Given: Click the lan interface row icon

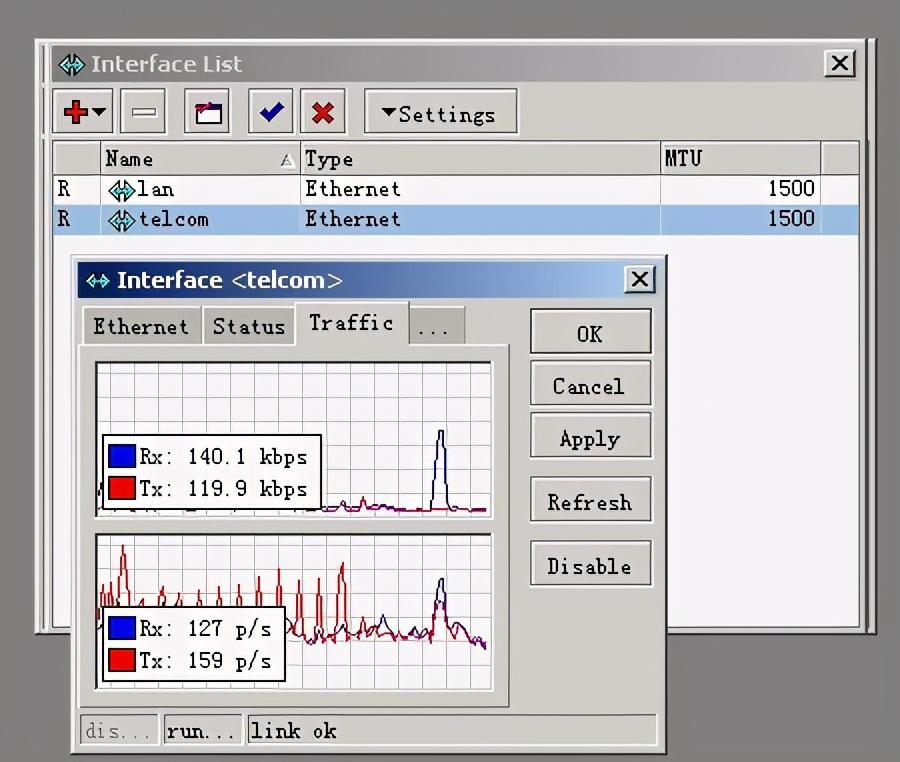Looking at the screenshot, I should point(121,190).
